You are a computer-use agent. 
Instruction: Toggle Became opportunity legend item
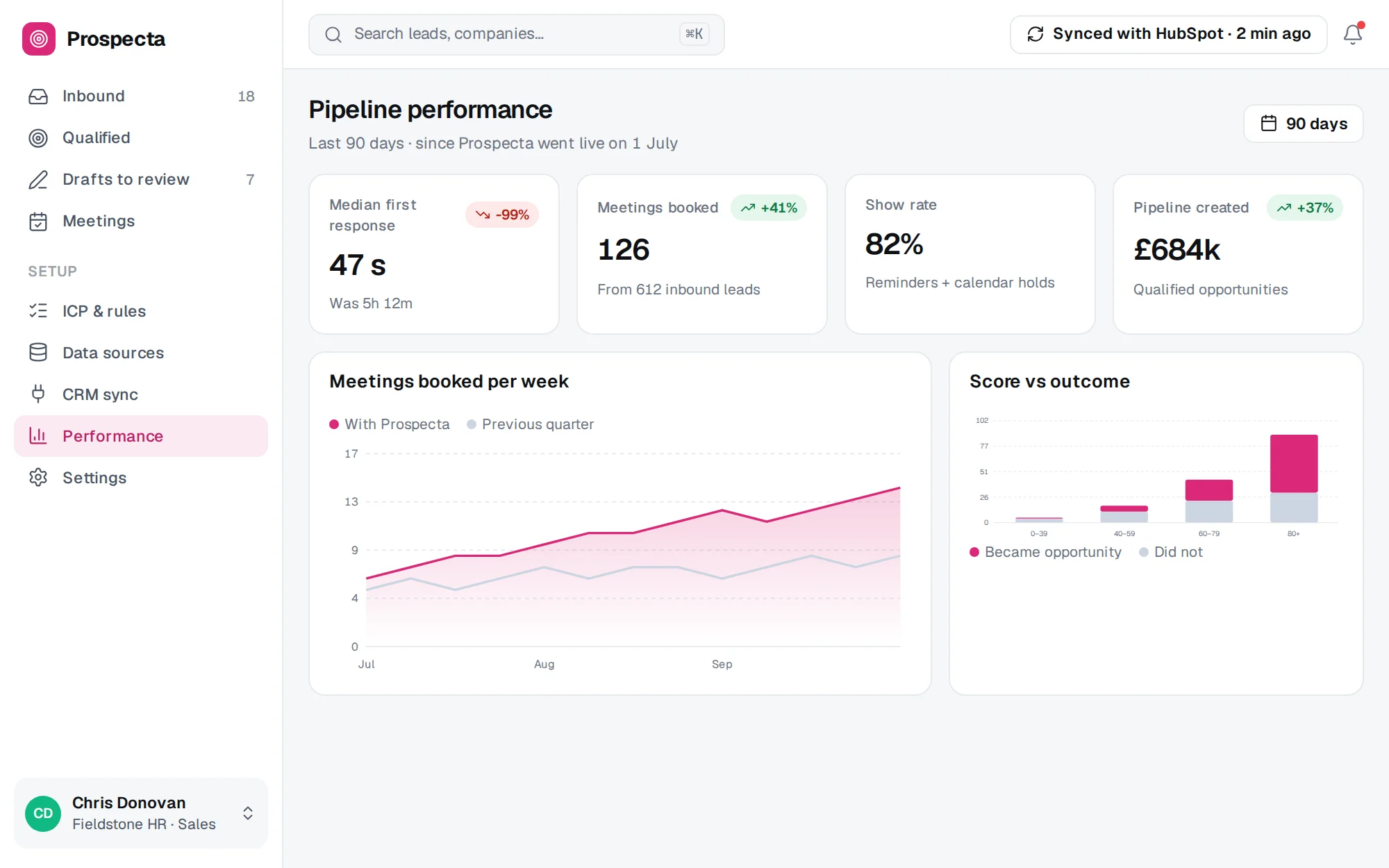pos(1045,552)
